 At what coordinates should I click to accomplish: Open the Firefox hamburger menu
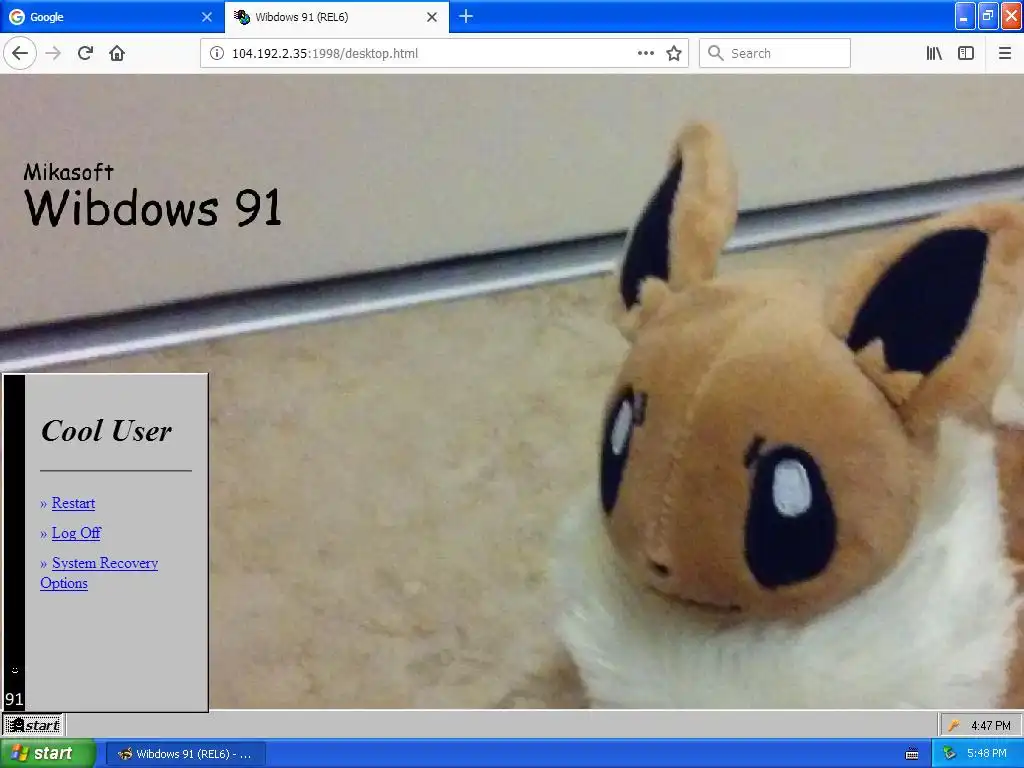click(x=1005, y=54)
